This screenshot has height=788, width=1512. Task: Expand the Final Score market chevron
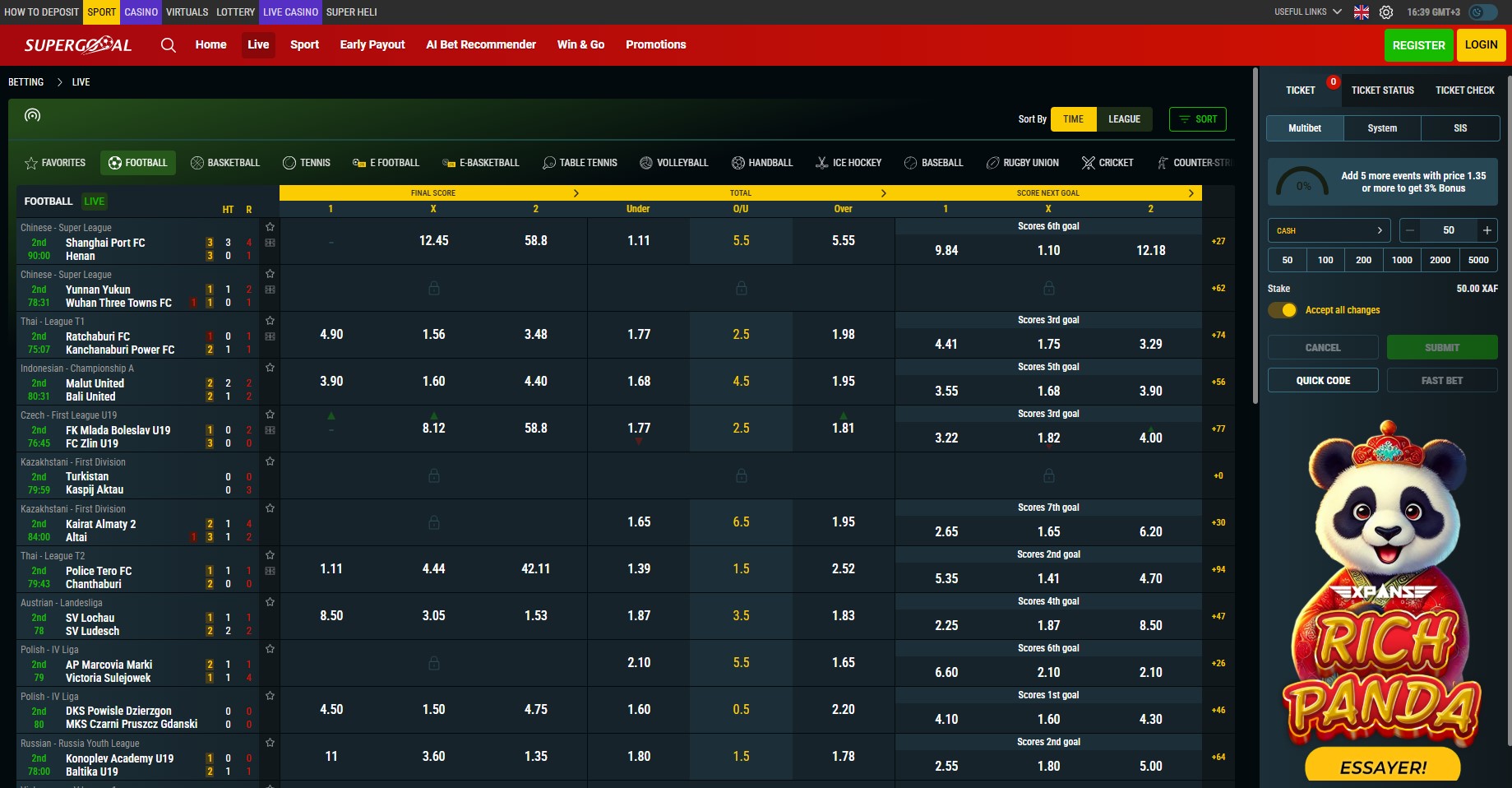pyautogui.click(x=576, y=193)
